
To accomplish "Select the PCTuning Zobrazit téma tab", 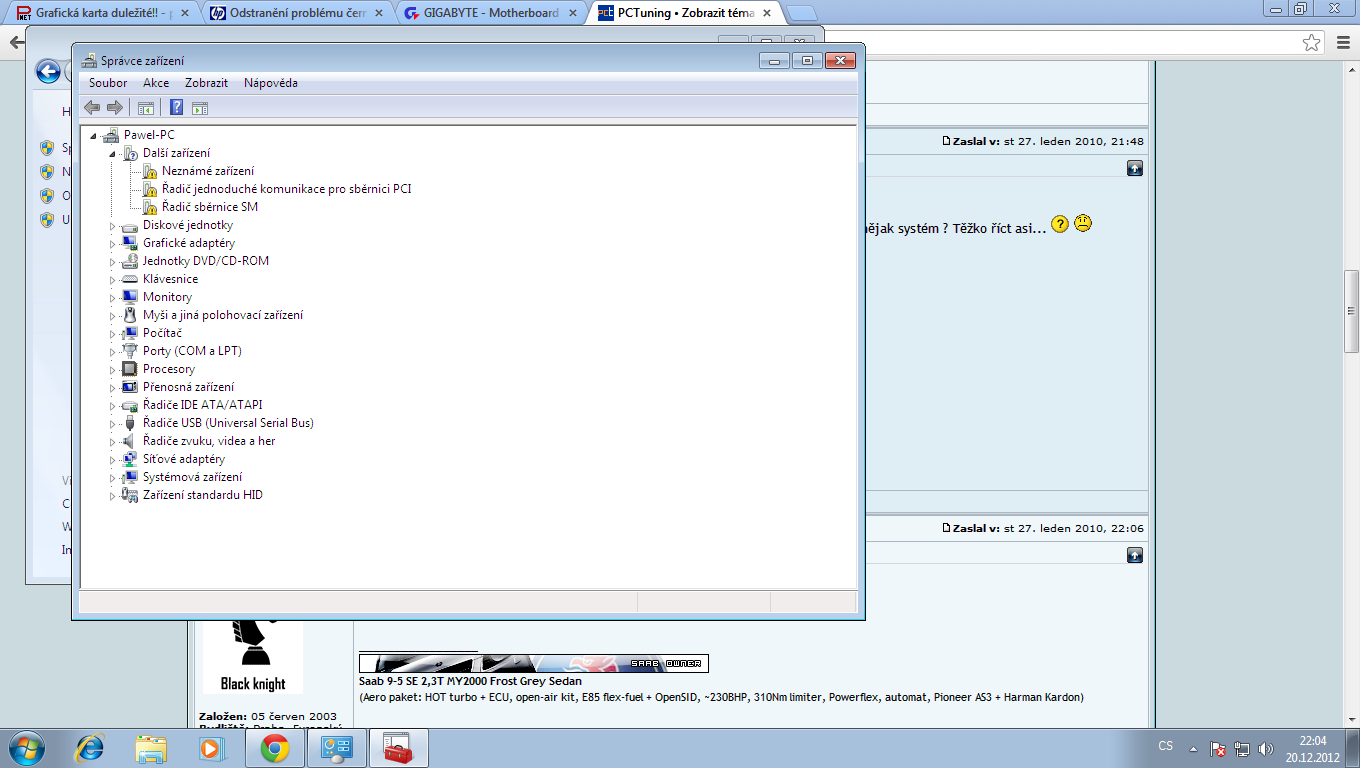I will [x=685, y=13].
